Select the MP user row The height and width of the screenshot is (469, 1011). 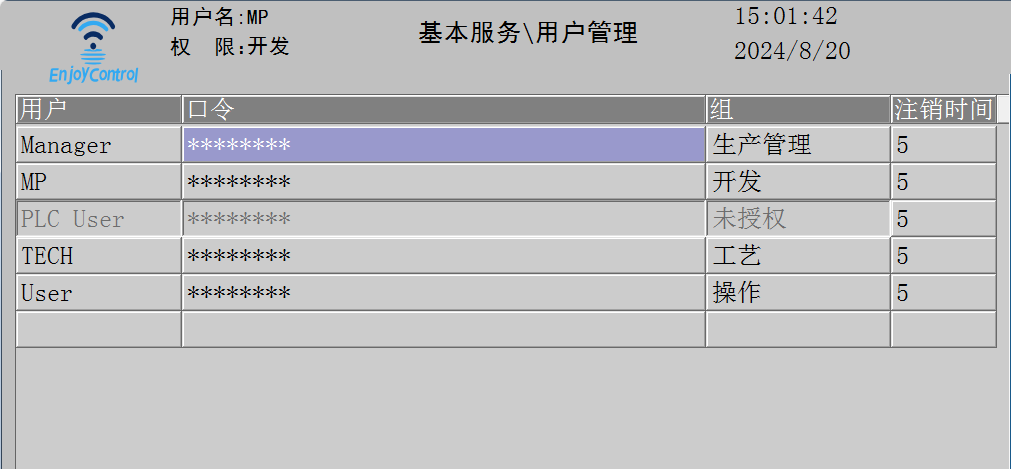99,182
